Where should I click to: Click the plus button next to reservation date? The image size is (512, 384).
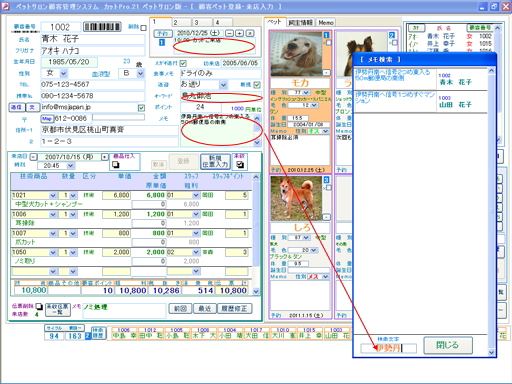click(x=239, y=33)
